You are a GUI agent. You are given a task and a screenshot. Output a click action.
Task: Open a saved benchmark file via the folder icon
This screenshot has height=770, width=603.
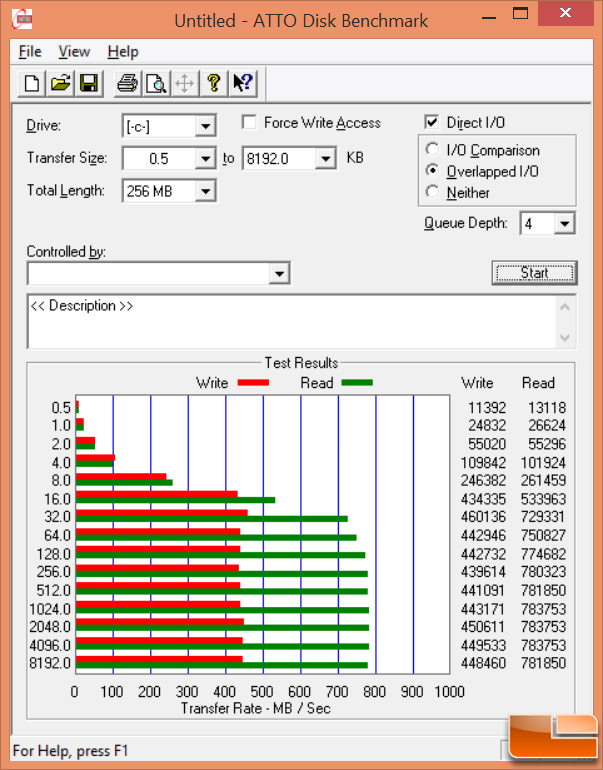click(x=60, y=83)
